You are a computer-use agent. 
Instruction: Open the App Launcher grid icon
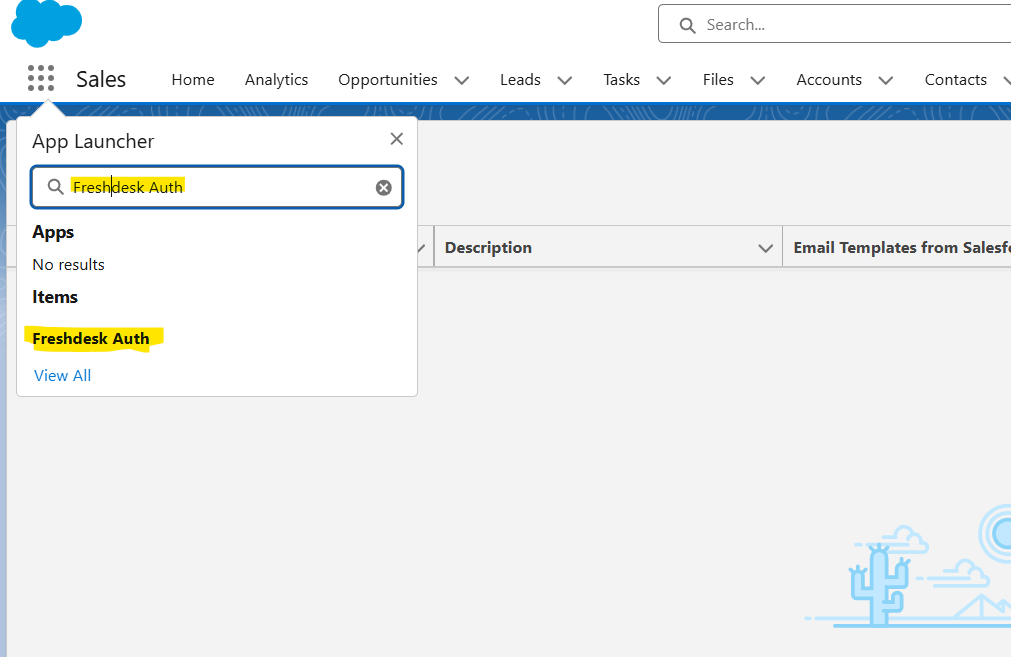pyautogui.click(x=41, y=79)
